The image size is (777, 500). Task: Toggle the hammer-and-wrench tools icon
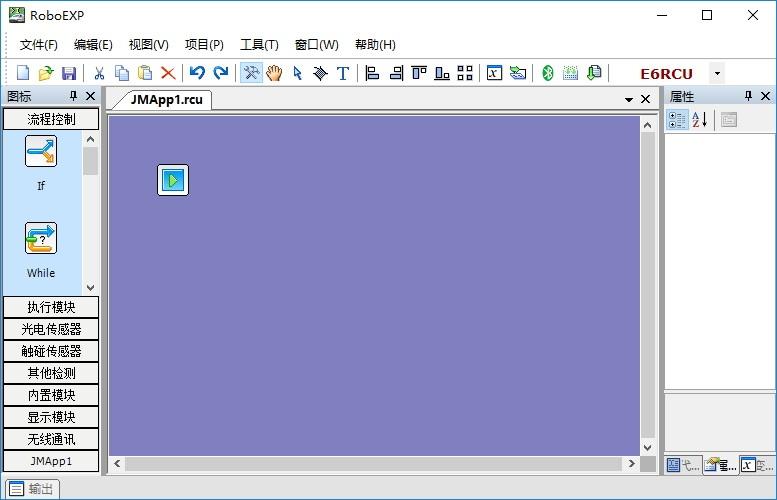pos(251,73)
